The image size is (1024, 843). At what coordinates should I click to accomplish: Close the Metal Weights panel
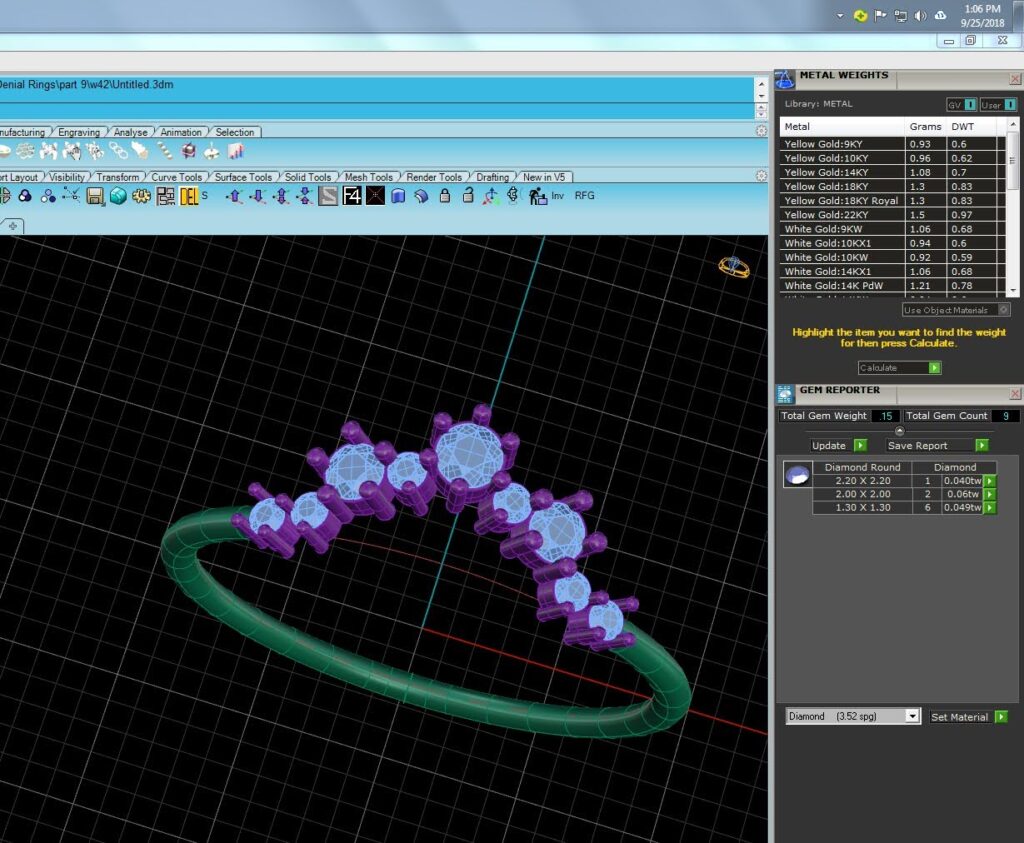1015,79
